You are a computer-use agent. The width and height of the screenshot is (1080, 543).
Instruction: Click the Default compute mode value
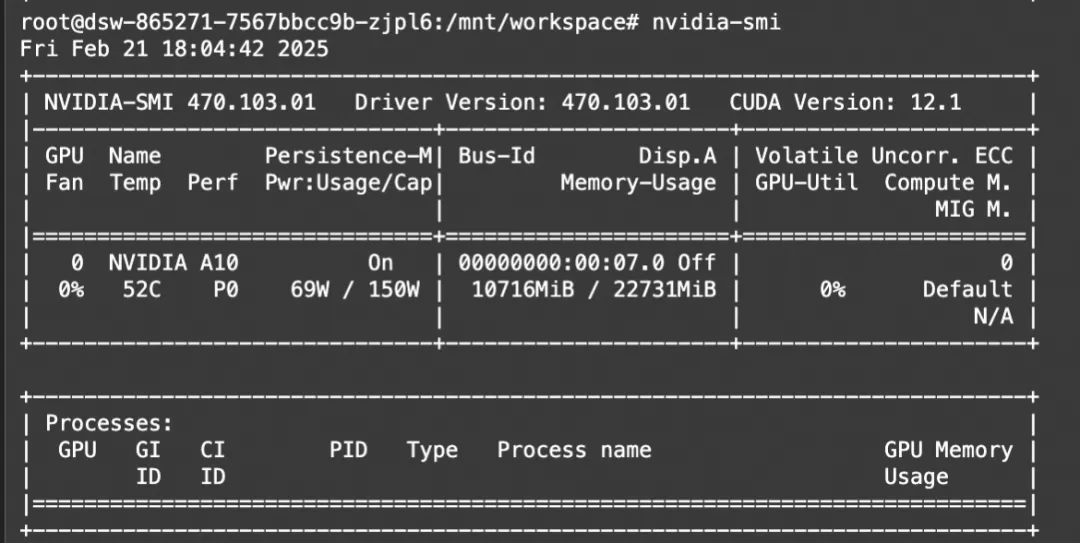[966, 290]
